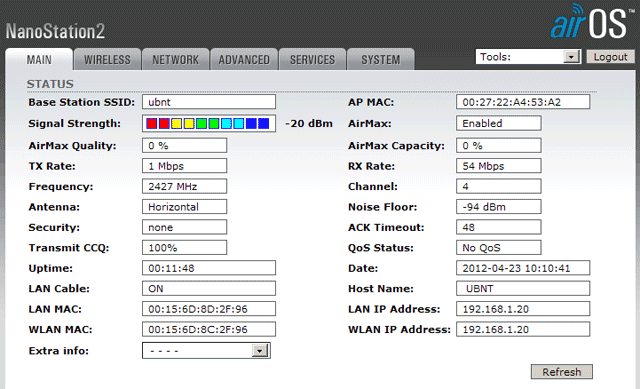The height and width of the screenshot is (389, 640).
Task: Click the WLAN MAC value 00:15:6D:8C:2F:96
Action: click(209, 329)
